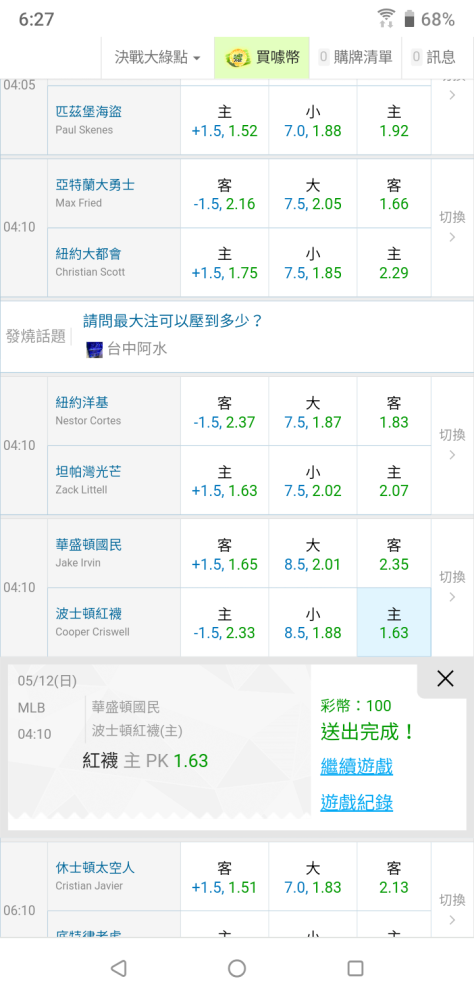Screen dimensions: 474x1000
Task: Tap pitcher name Max Fried
Action: click(78, 203)
